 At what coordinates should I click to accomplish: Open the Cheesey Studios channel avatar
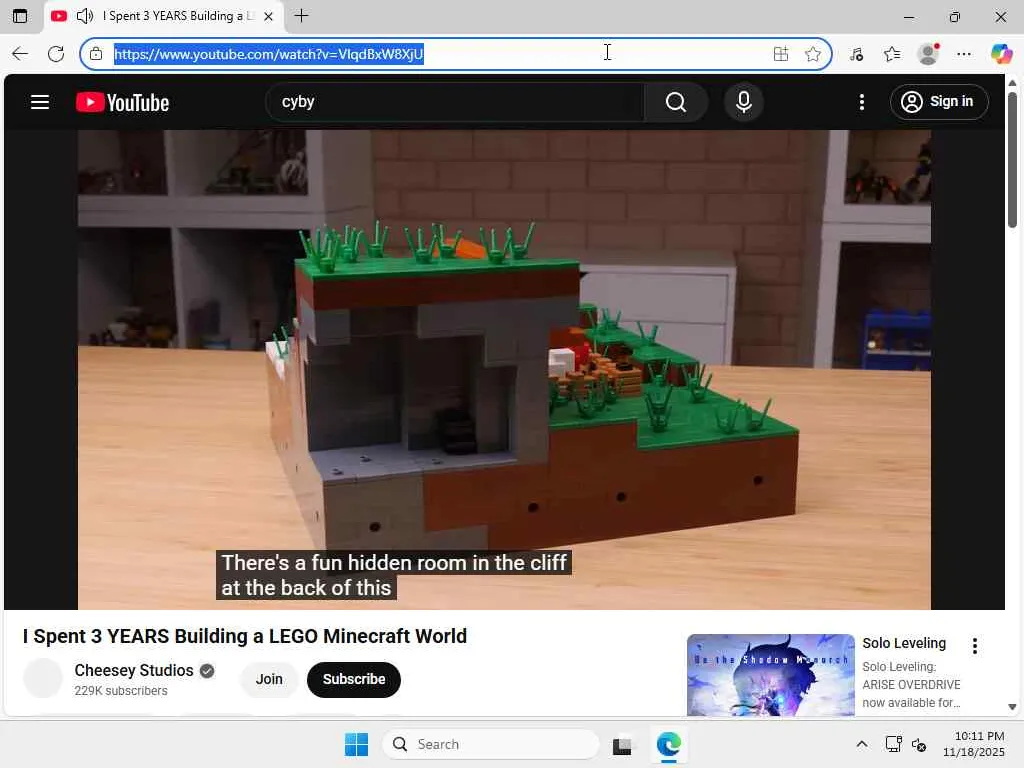(42, 679)
